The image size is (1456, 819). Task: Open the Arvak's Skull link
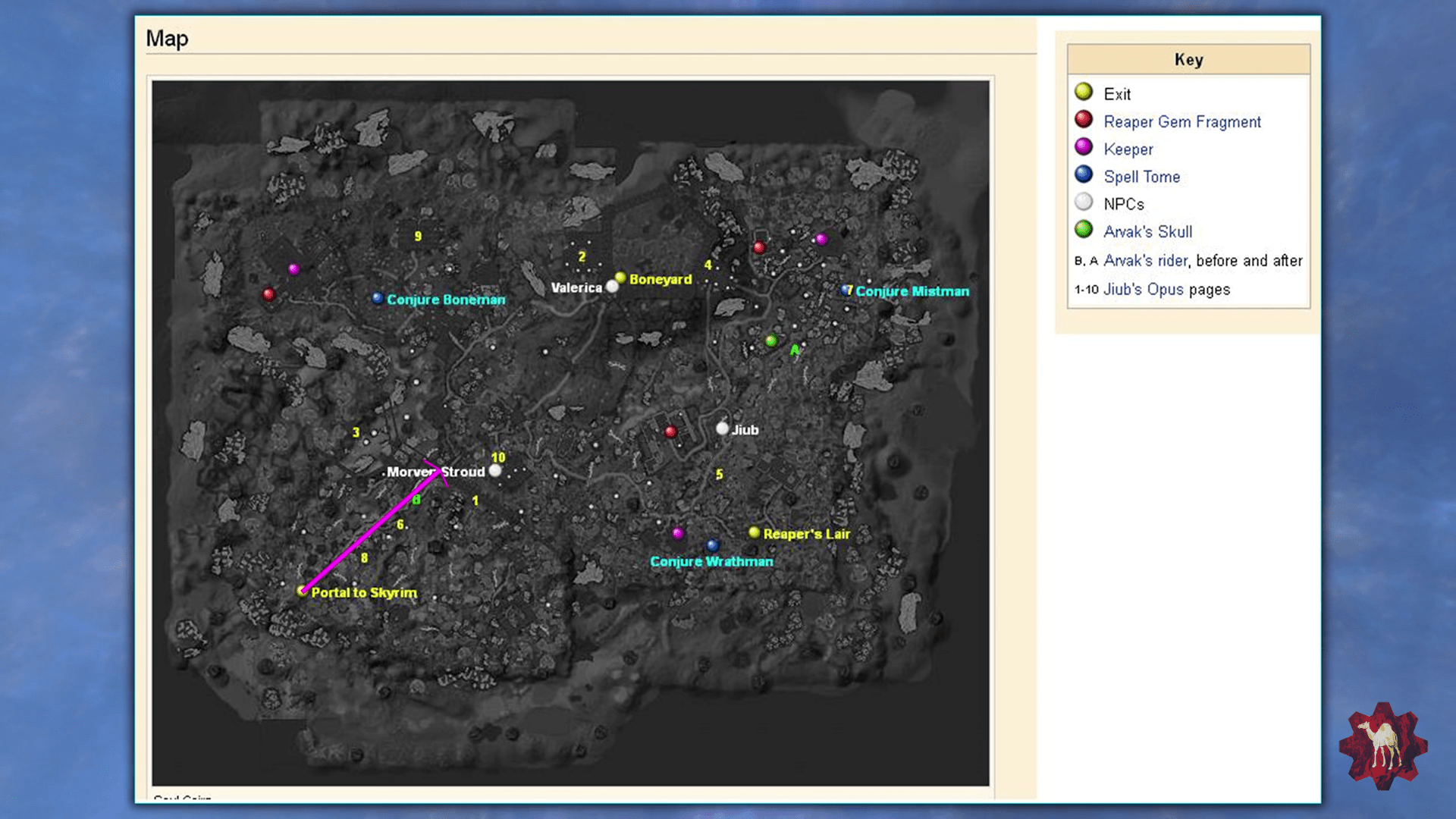[x=1147, y=231]
